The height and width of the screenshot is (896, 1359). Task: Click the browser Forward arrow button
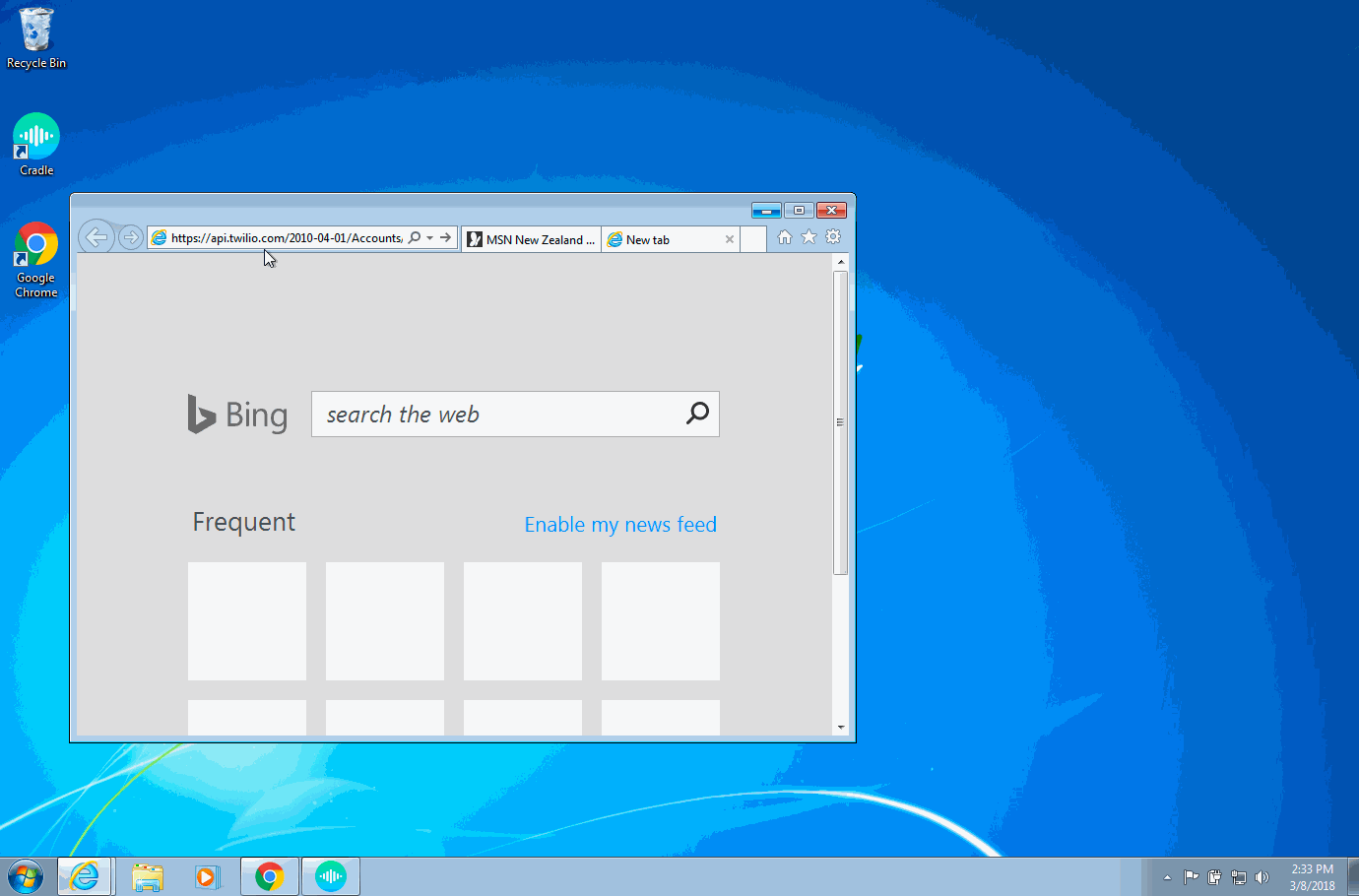coord(130,237)
